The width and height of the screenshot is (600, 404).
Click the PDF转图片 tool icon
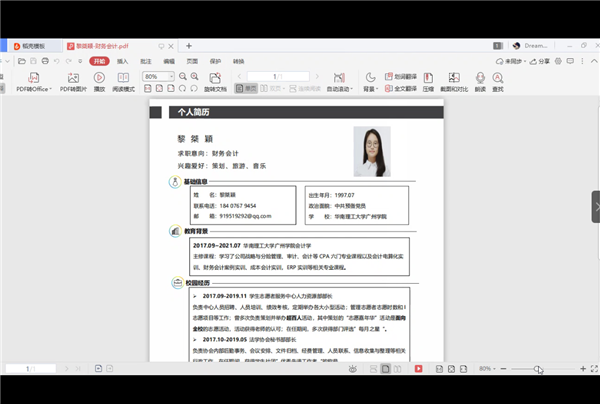[x=72, y=78]
